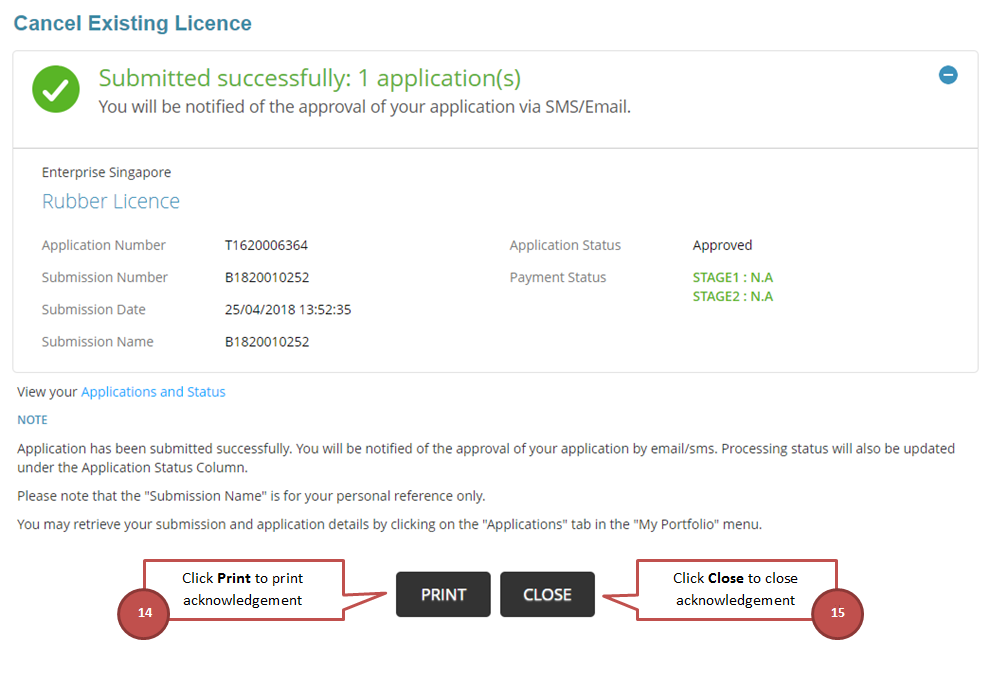Open the Applications and Status link
The height and width of the screenshot is (696, 999).
pos(153,392)
